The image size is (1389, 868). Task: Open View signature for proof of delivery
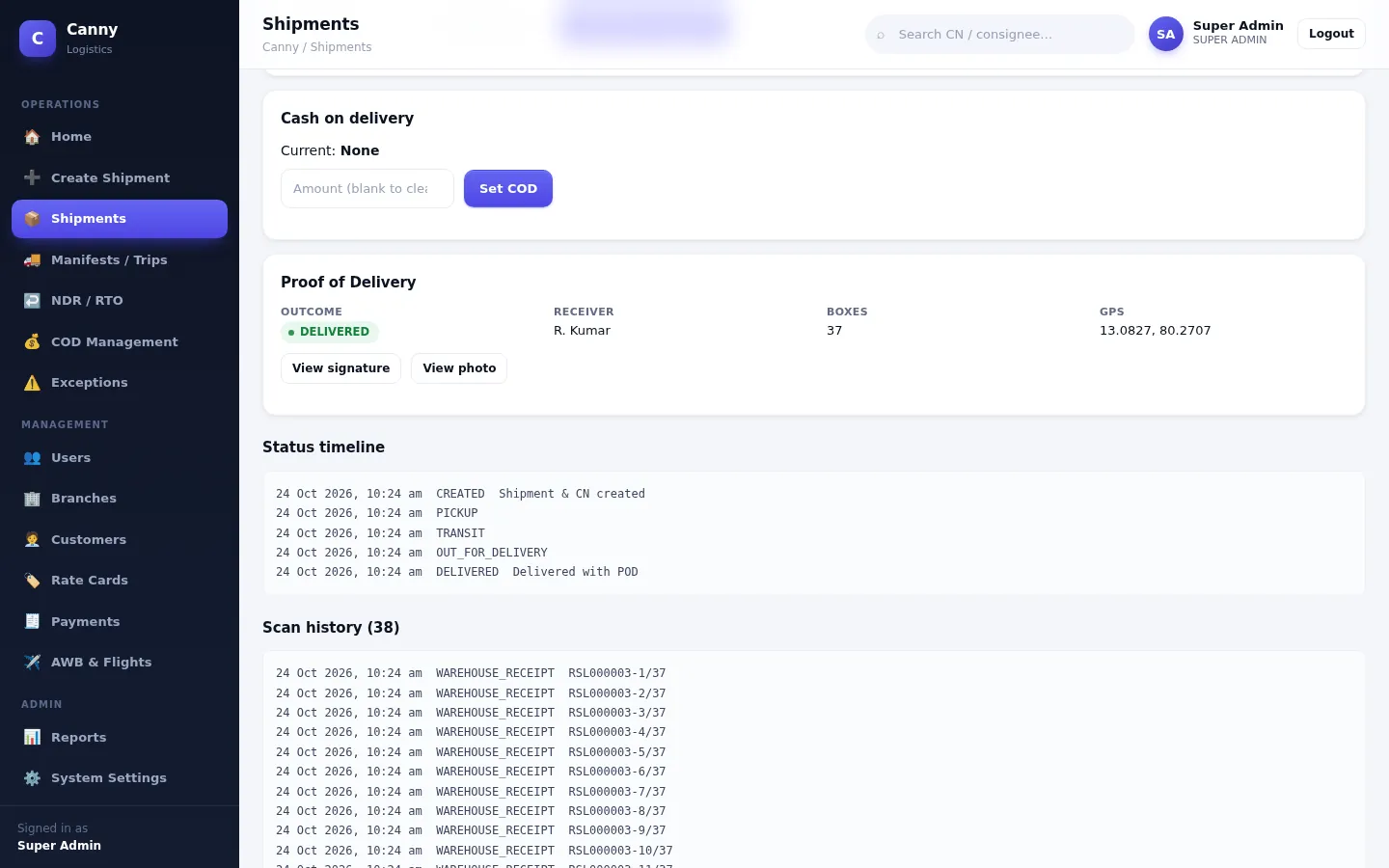[340, 368]
